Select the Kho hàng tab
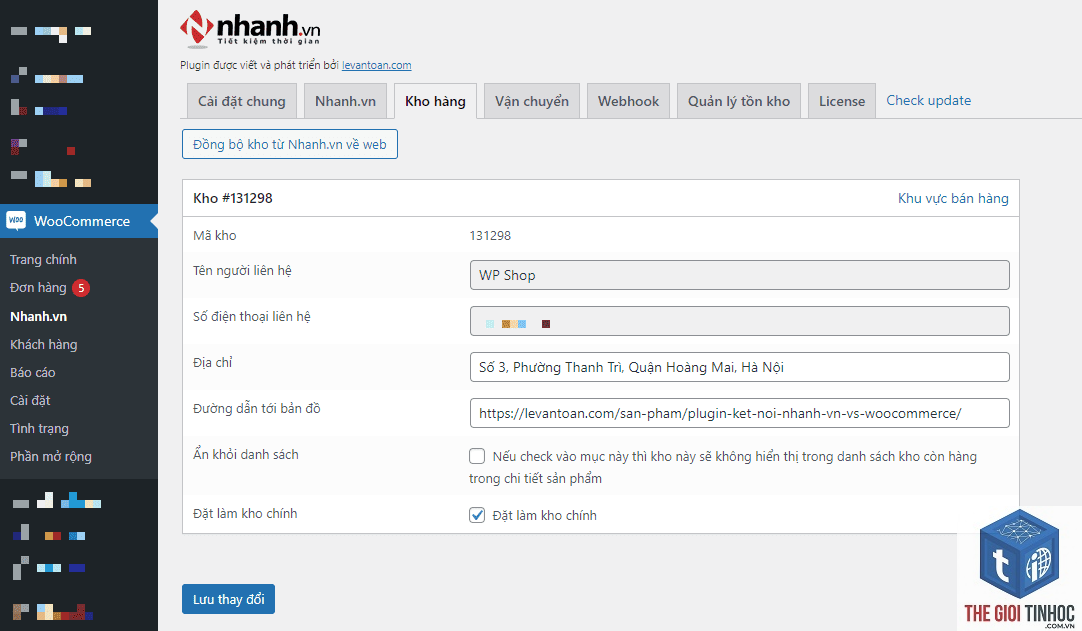 click(x=435, y=101)
